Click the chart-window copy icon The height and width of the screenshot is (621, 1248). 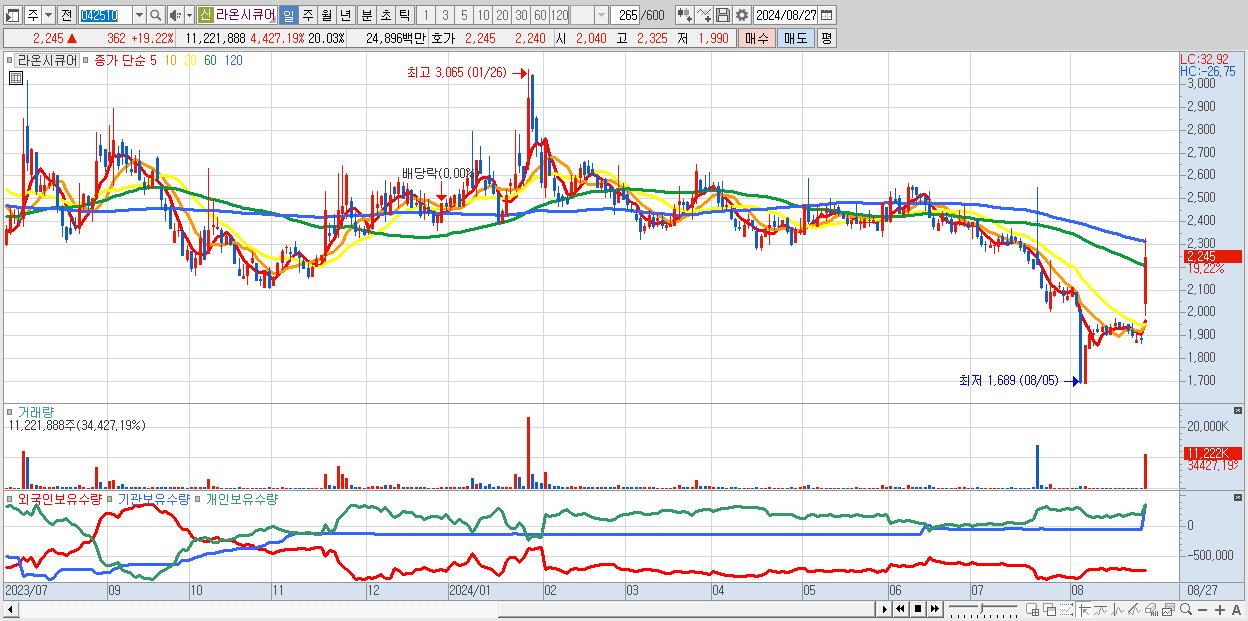pos(1168,610)
